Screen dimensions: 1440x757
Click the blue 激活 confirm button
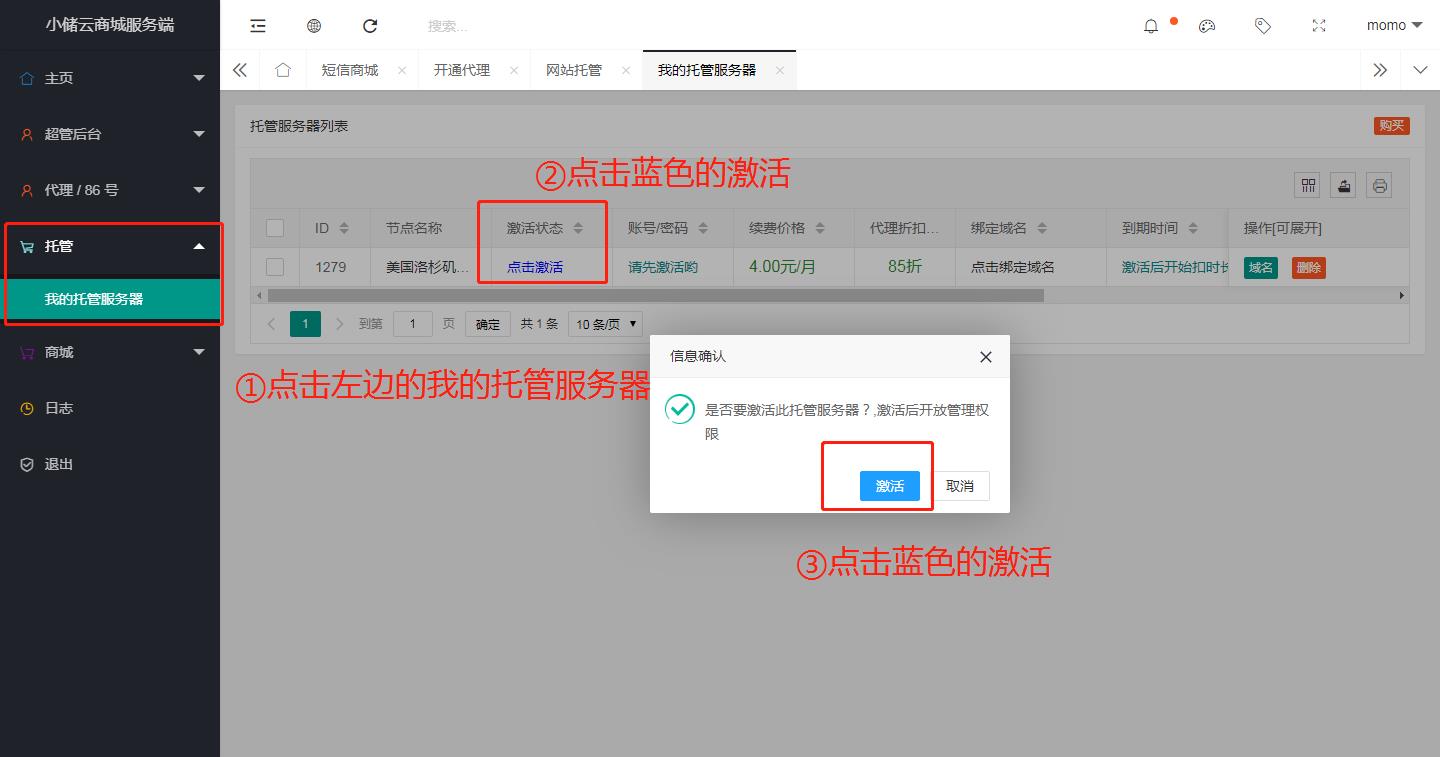pos(890,486)
